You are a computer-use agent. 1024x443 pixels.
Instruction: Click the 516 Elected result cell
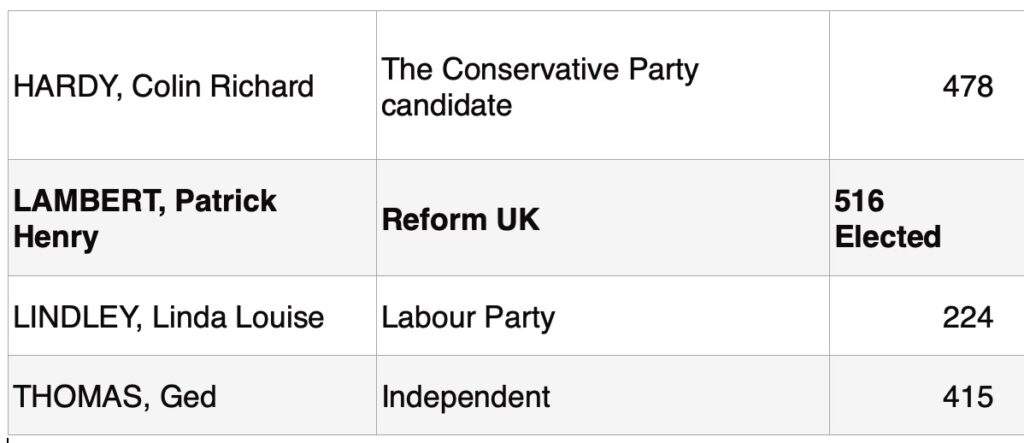pyautogui.click(x=927, y=218)
